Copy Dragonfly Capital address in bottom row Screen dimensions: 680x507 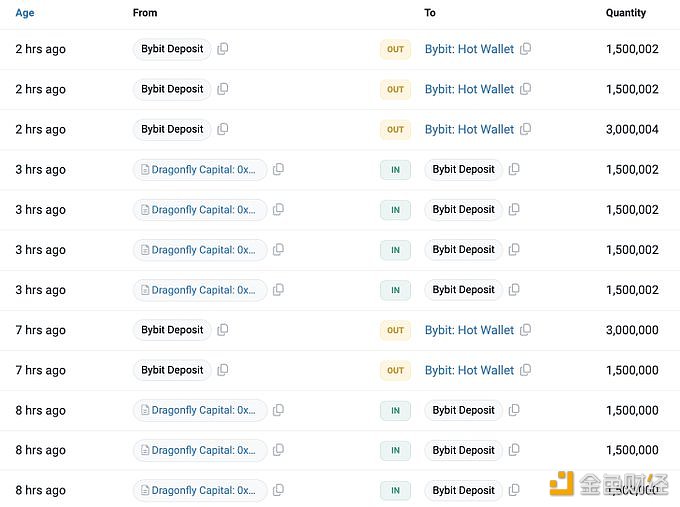(278, 490)
